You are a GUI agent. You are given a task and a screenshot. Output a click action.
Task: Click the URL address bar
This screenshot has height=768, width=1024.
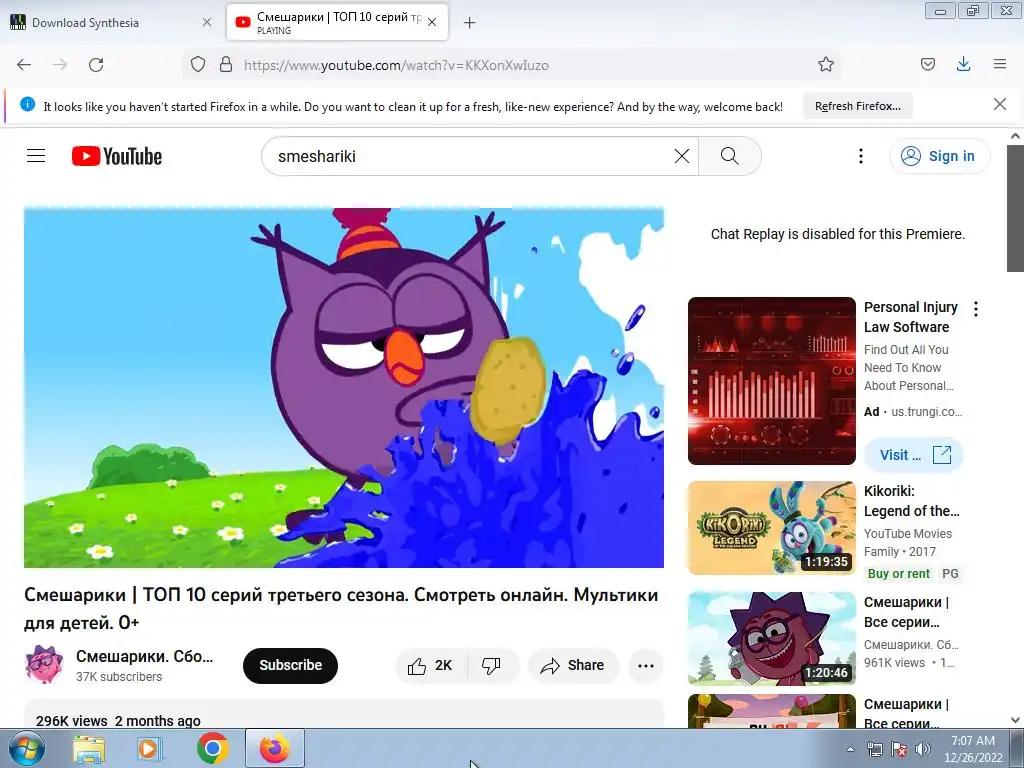(511, 65)
